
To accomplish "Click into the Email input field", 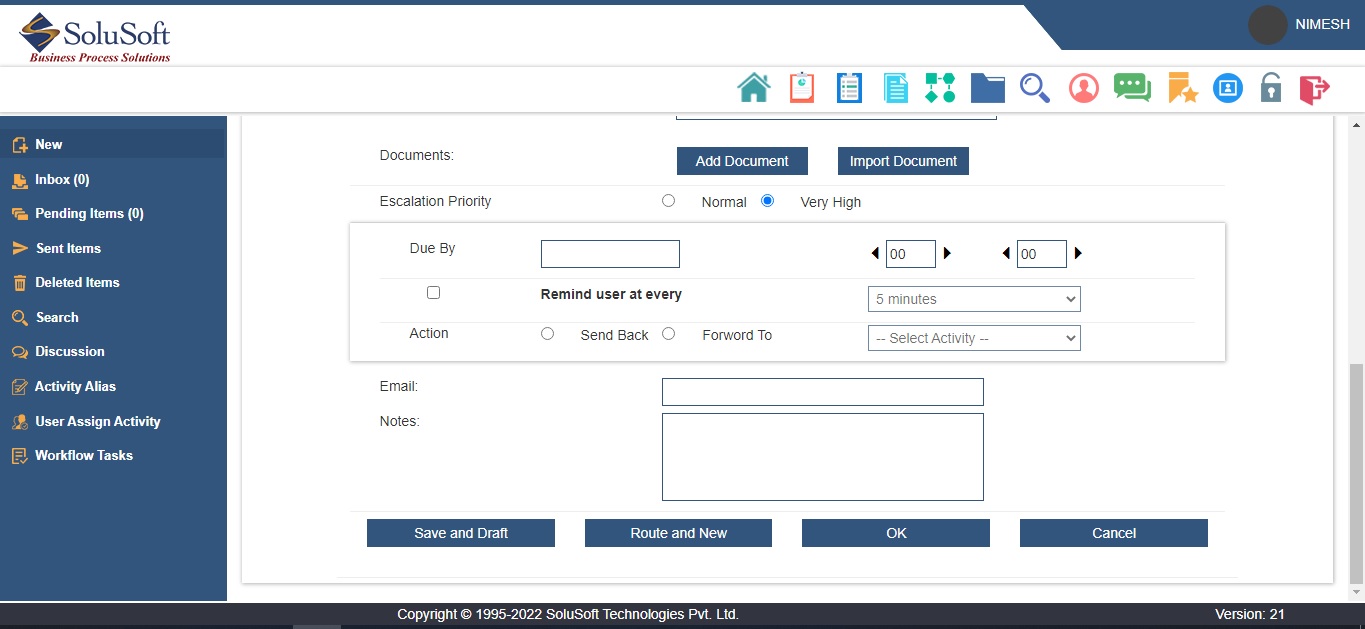I will (822, 392).
